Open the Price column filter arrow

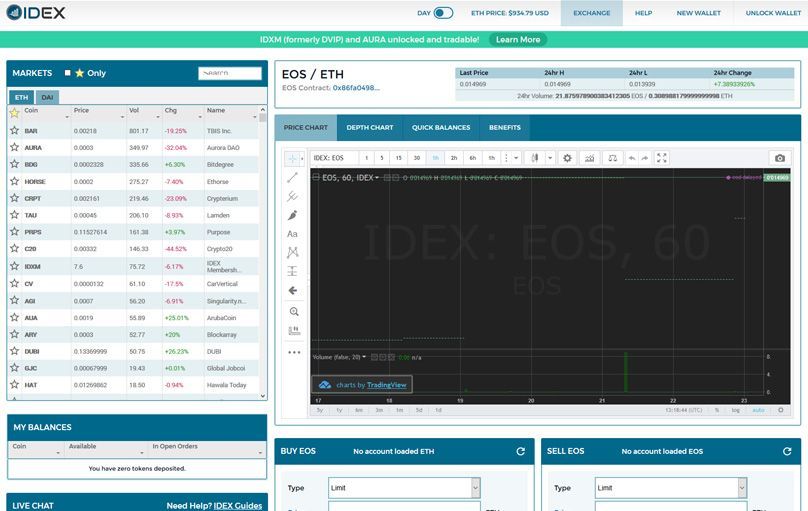(x=123, y=117)
